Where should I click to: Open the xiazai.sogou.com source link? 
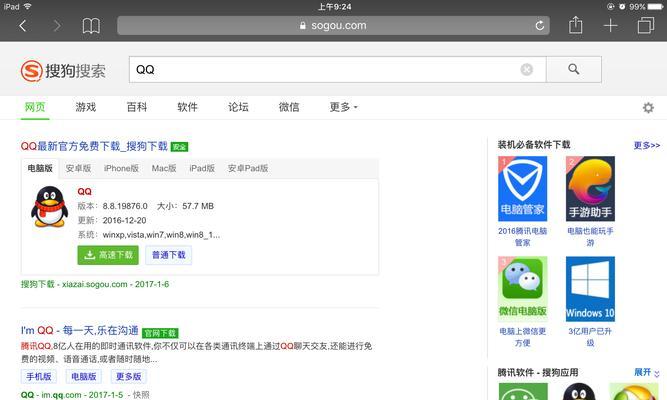[x=95, y=284]
